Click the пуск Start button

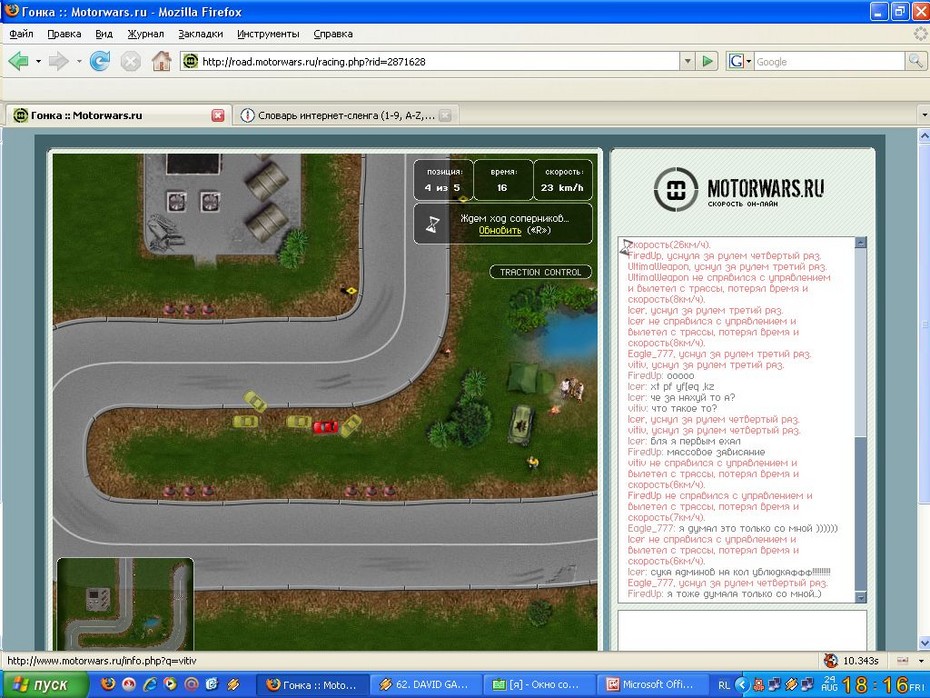pyautogui.click(x=44, y=685)
